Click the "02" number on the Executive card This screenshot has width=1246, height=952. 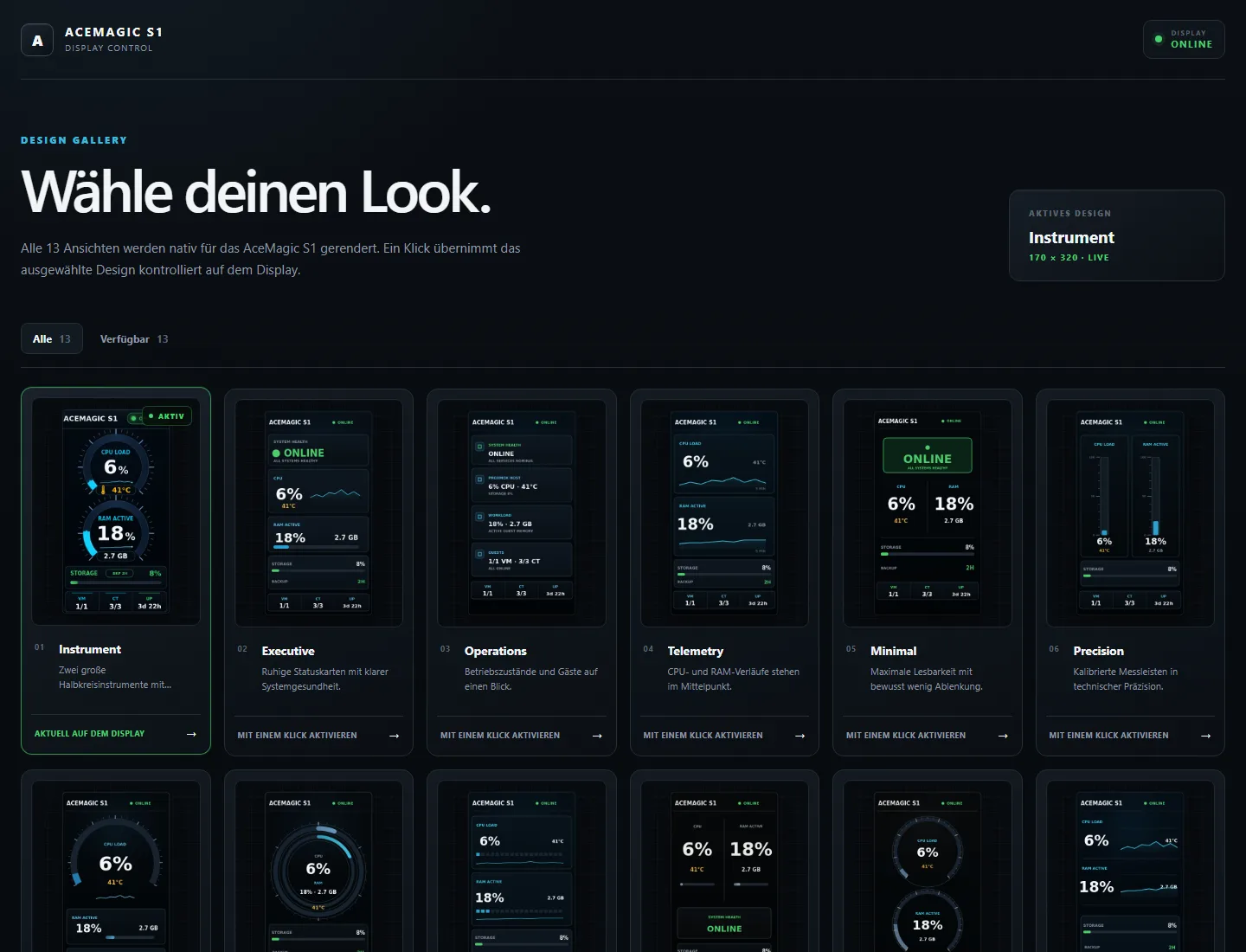pyautogui.click(x=242, y=649)
